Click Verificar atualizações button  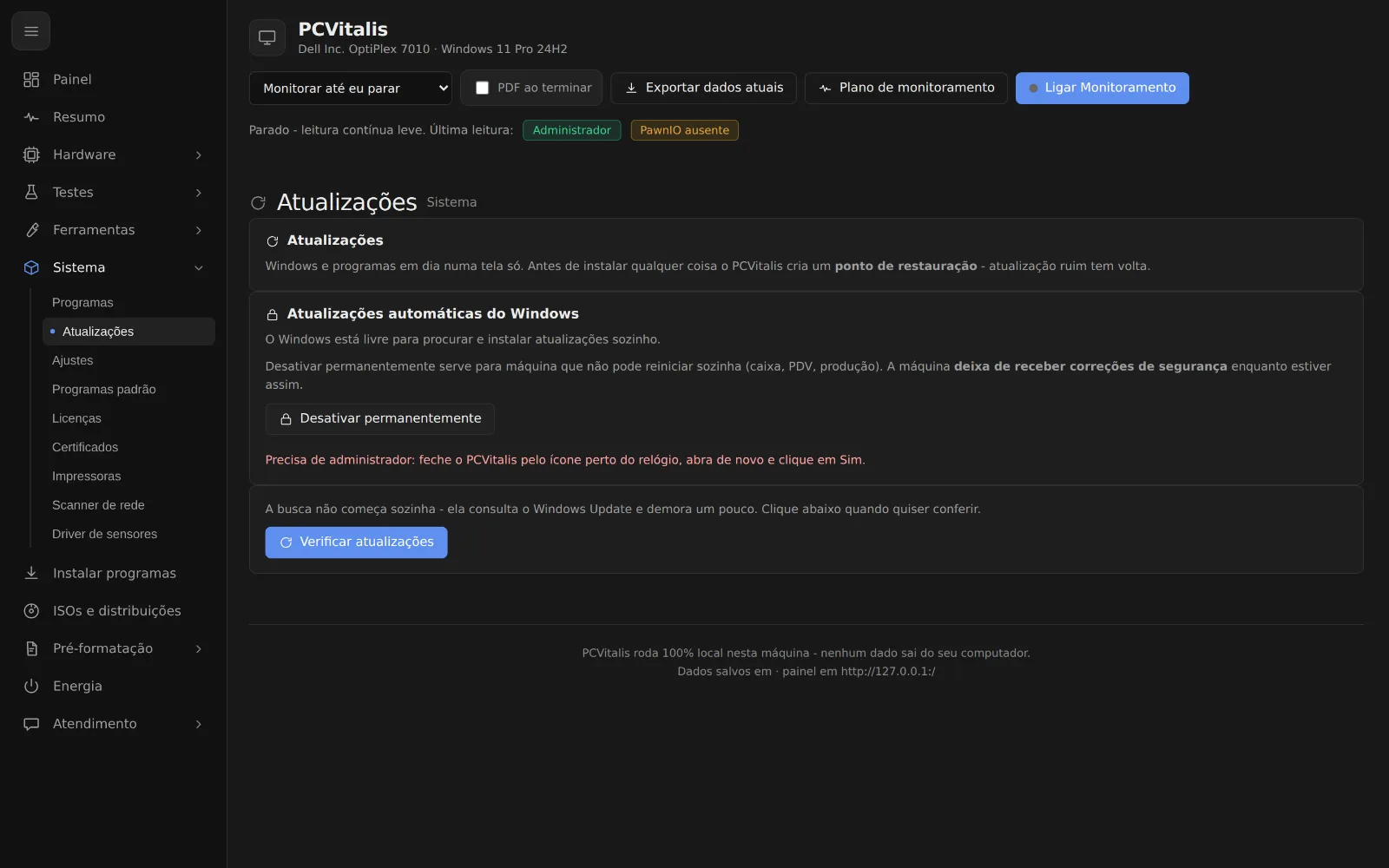pos(356,542)
